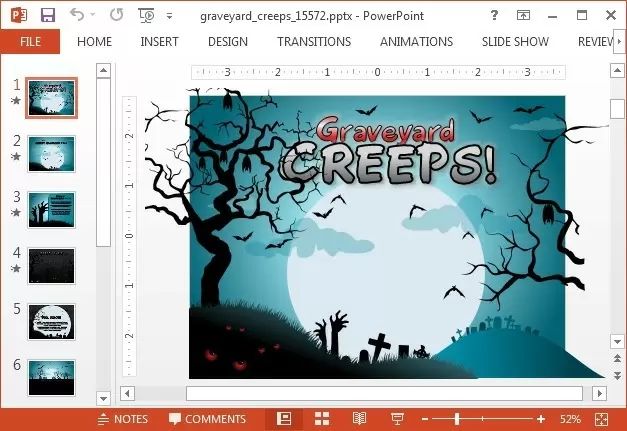Image resolution: width=627 pixels, height=431 pixels.
Task: Launch Slide Show from status bar icon
Action: (x=397, y=419)
